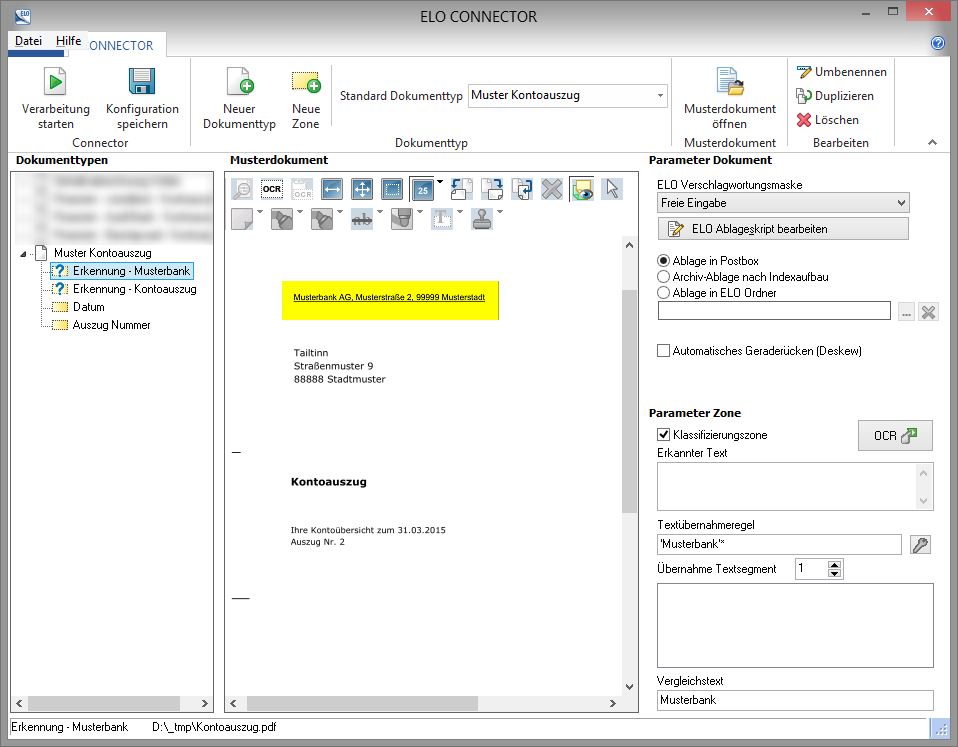Select the strikethrough text tool
Screen dimensions: 958x747
point(362,219)
